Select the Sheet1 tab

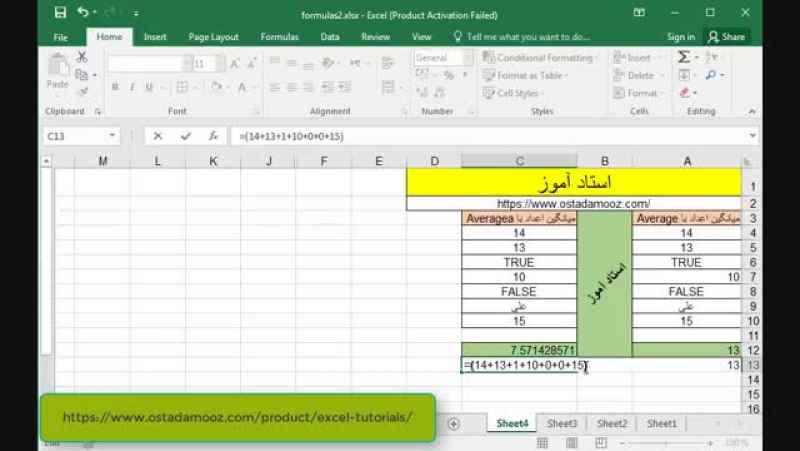662,423
